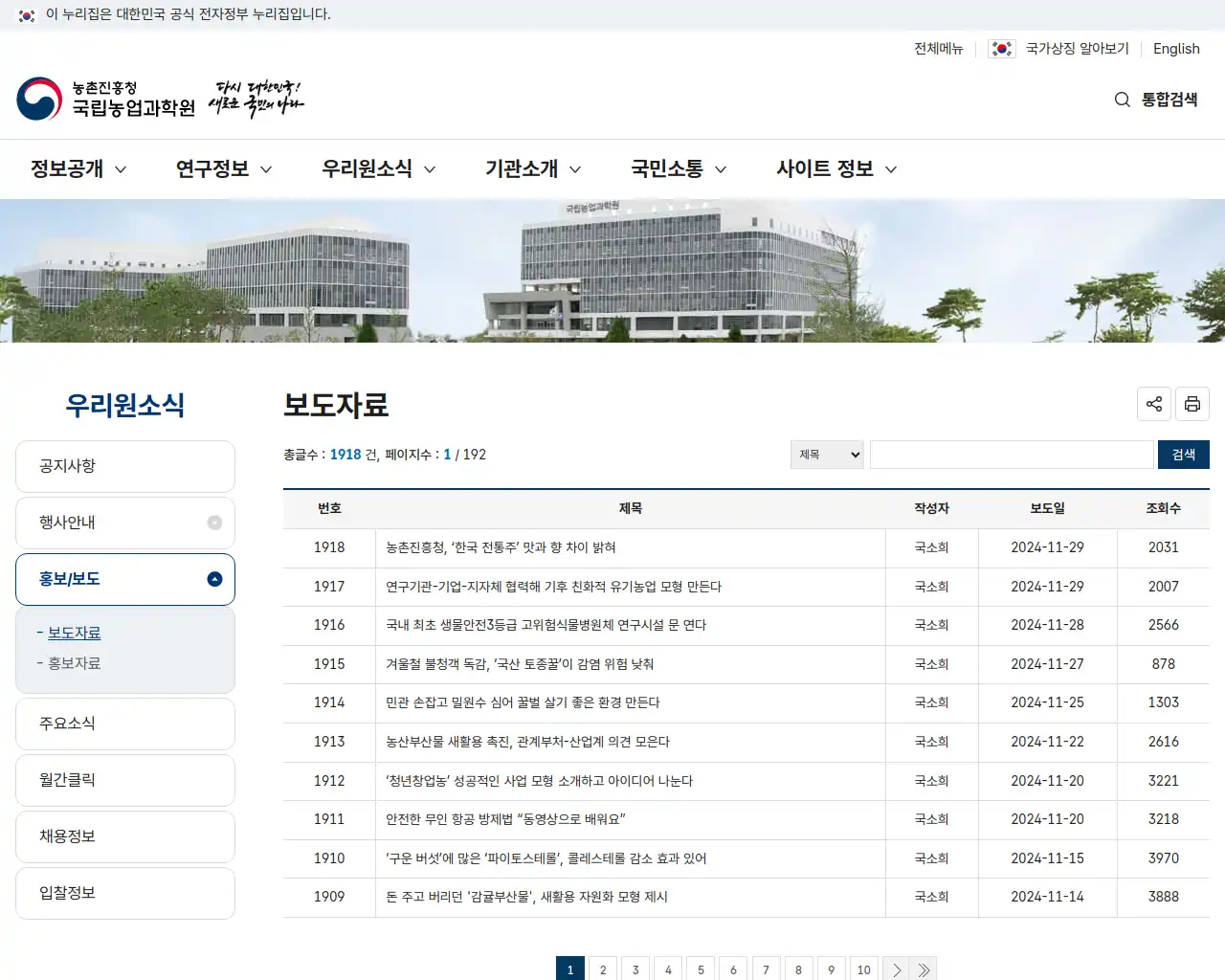
Task: Switch site to English
Action: (x=1176, y=49)
